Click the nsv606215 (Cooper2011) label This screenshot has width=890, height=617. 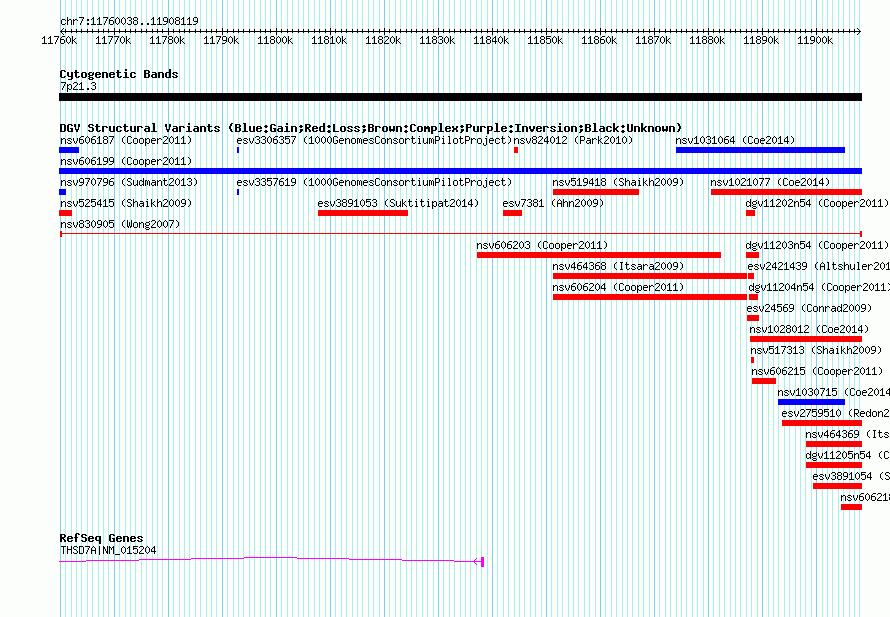coord(817,371)
